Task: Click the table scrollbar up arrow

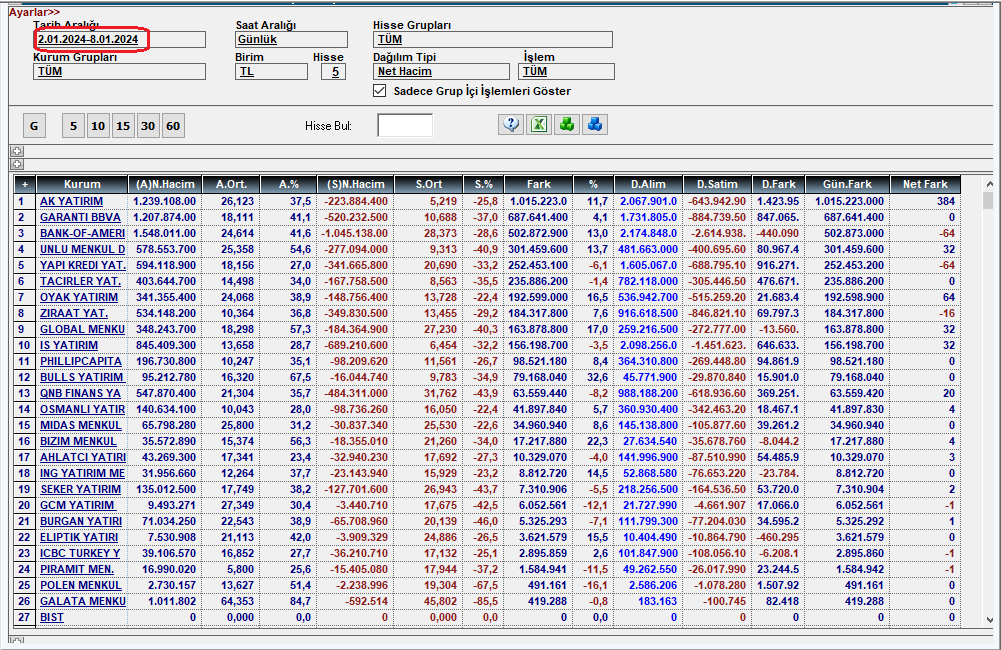Action: point(990,184)
